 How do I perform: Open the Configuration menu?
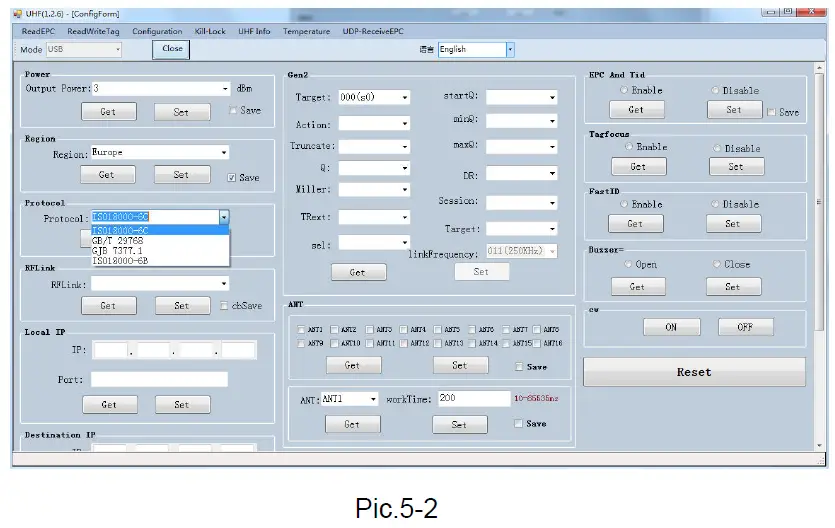tap(157, 31)
